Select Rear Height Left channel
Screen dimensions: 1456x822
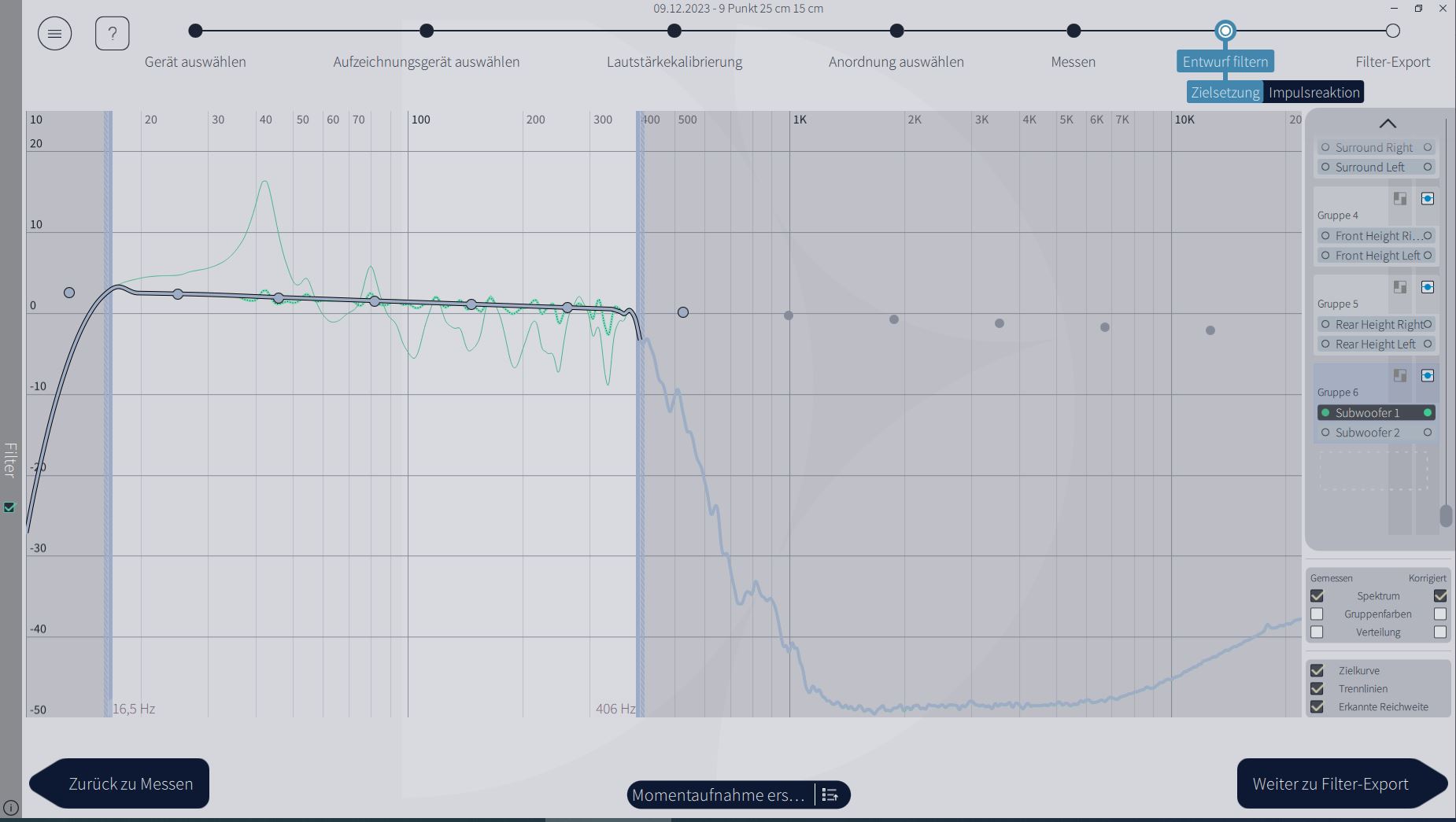tap(1377, 344)
